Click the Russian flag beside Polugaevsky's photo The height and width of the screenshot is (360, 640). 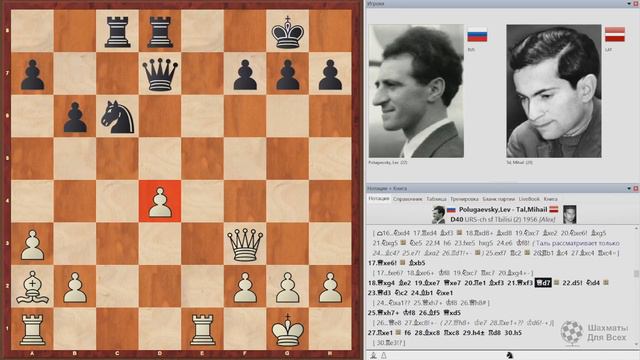477,35
